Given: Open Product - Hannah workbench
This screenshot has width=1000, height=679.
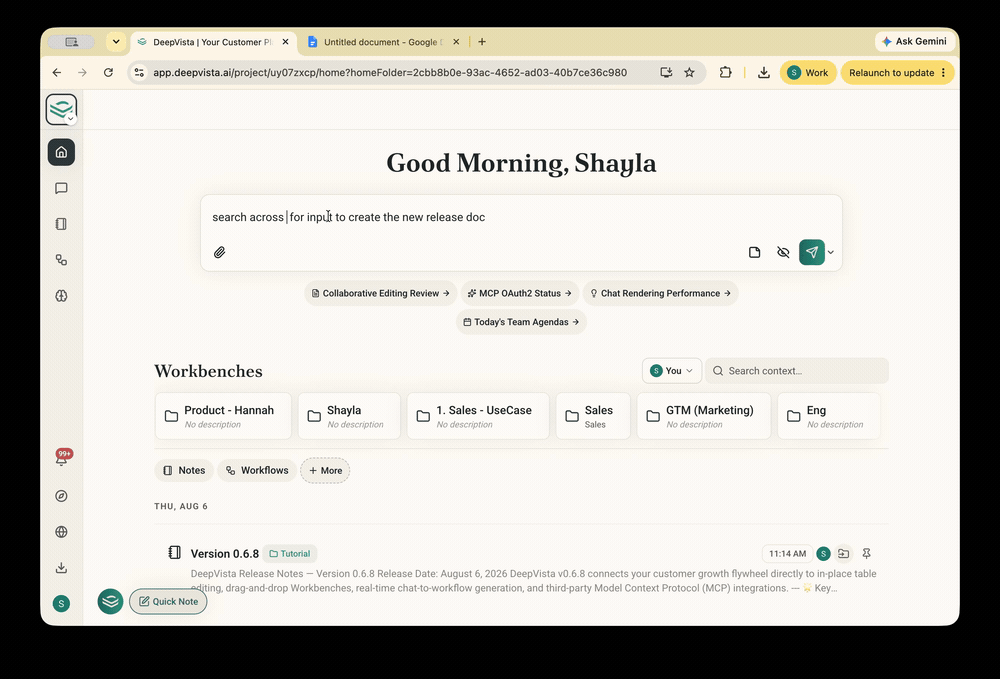Looking at the screenshot, I should pyautogui.click(x=223, y=416).
